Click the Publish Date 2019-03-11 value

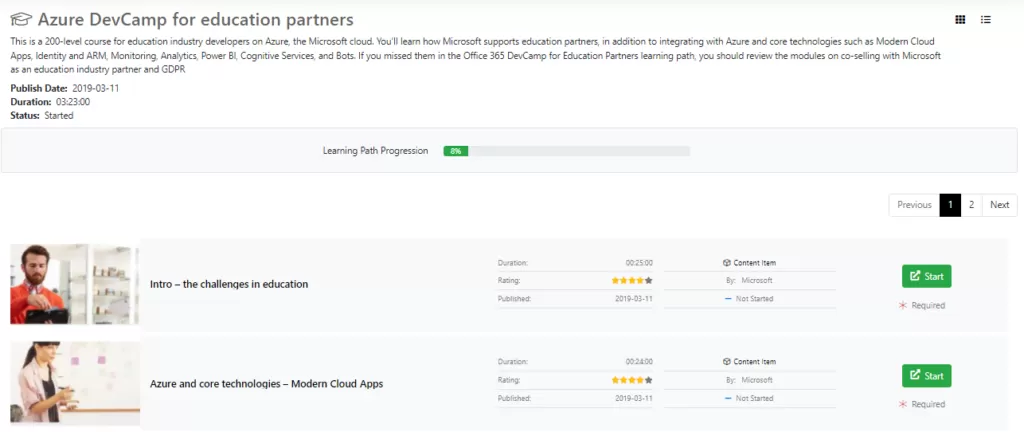(x=95, y=88)
